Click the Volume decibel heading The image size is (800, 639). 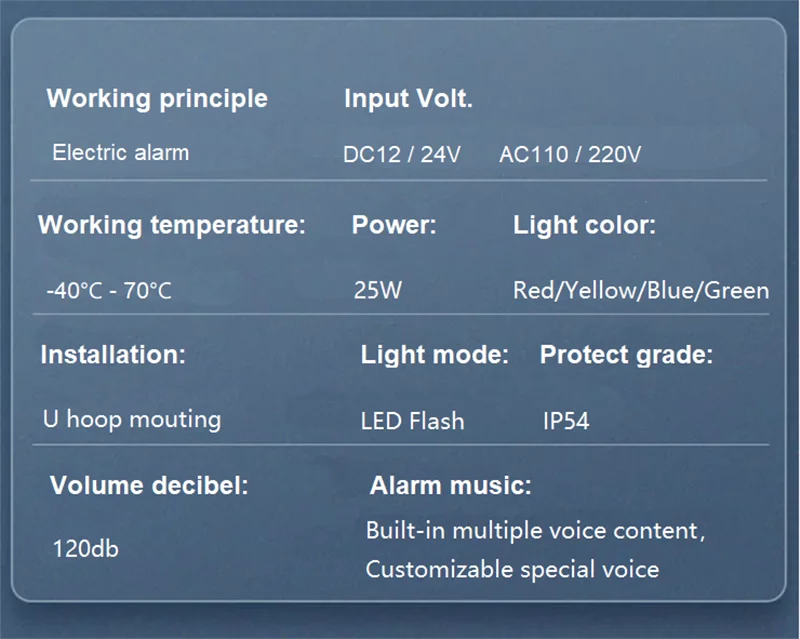[x=149, y=487]
